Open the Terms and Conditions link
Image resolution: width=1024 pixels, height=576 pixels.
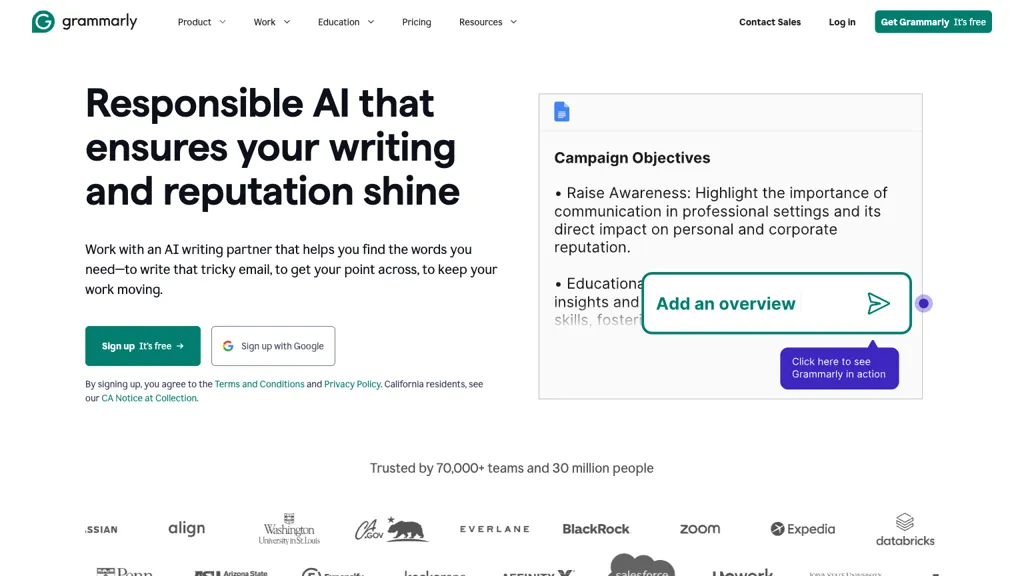[x=258, y=383]
